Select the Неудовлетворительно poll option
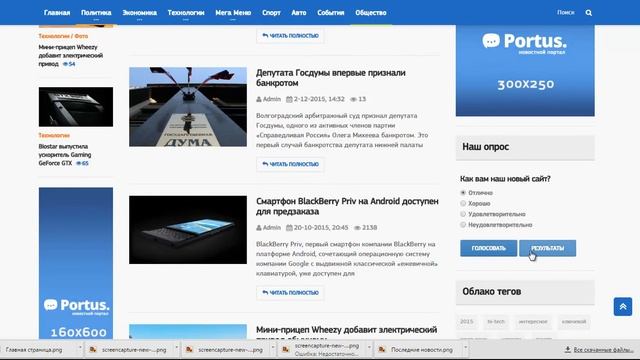The width and height of the screenshot is (640, 360). coord(463,224)
